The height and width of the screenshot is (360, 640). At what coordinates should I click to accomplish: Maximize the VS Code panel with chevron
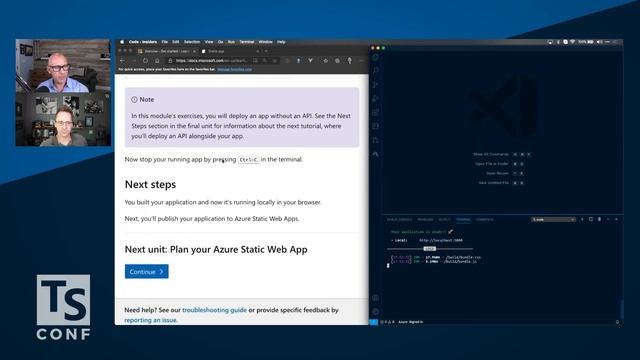click(x=608, y=220)
